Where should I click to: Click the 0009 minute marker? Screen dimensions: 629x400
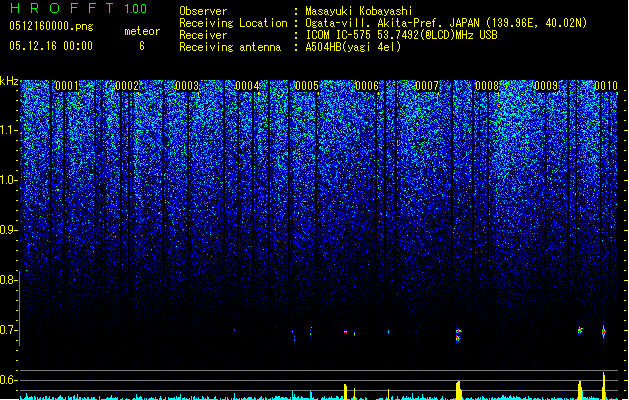pos(546,86)
